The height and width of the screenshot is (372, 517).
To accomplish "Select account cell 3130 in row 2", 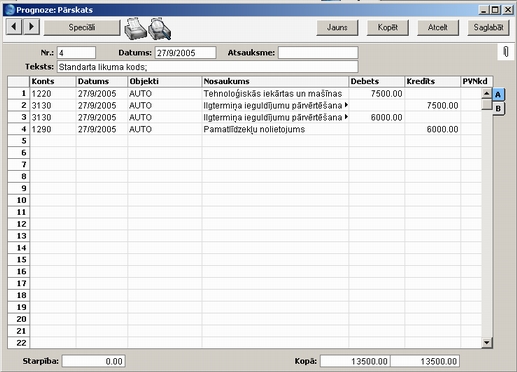I will (x=53, y=106).
